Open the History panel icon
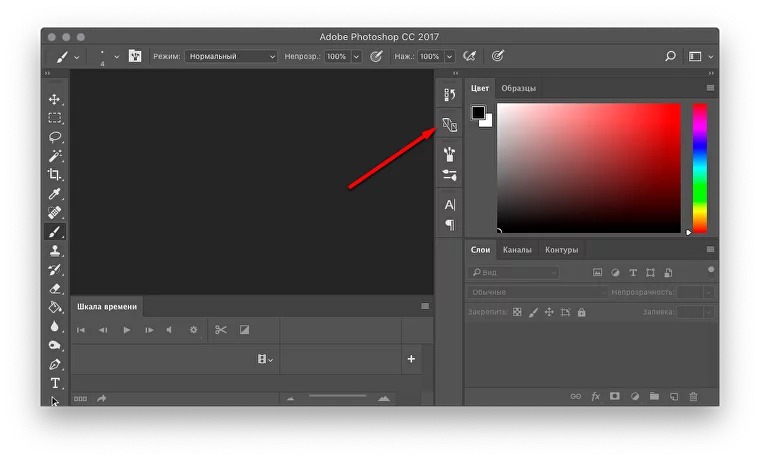The width and height of the screenshot is (760, 460). (x=450, y=94)
